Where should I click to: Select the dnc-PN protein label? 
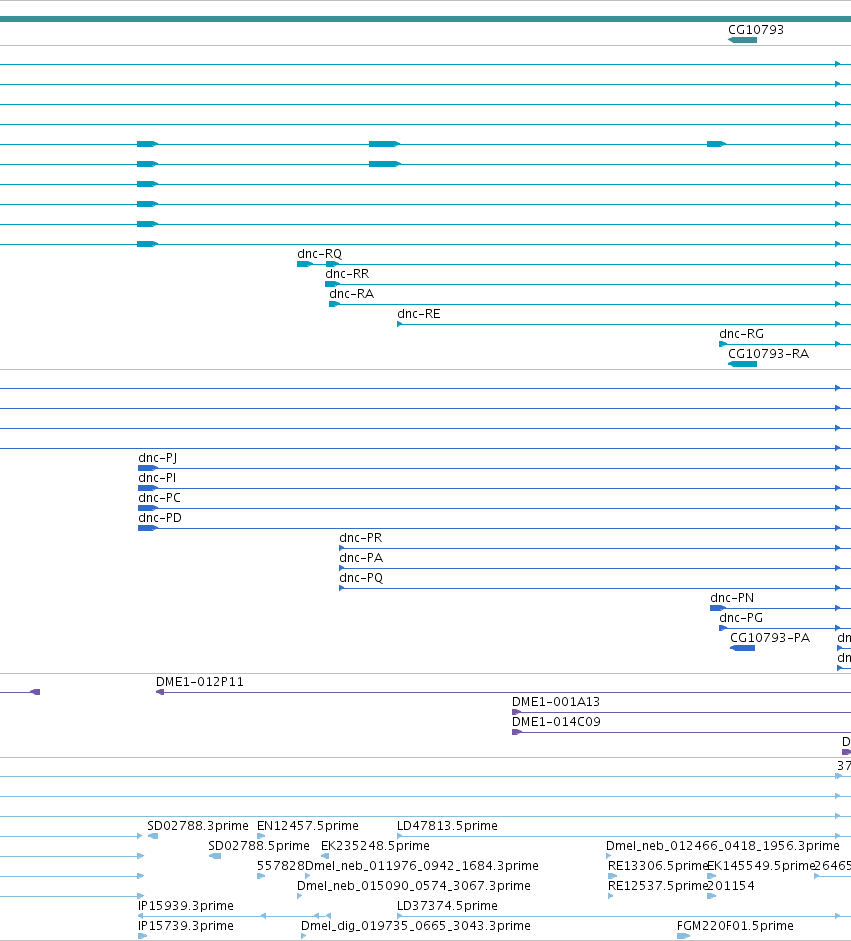(732, 598)
